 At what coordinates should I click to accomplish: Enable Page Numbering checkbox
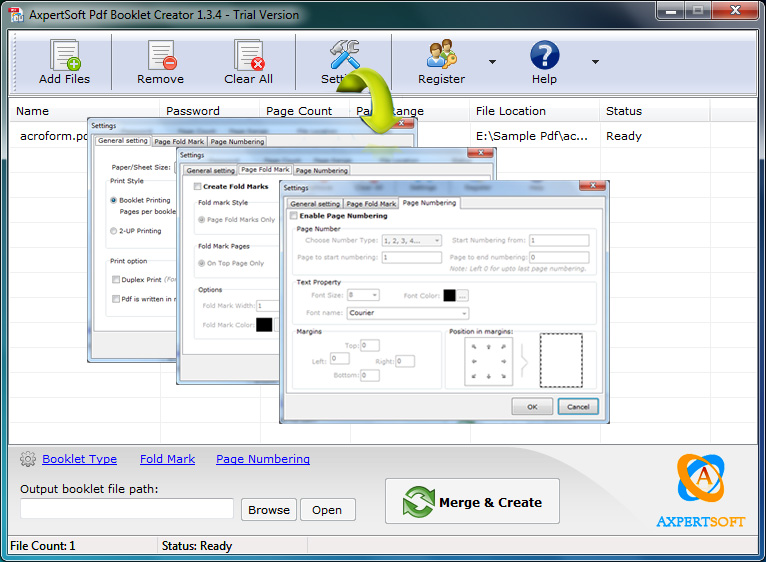pos(294,216)
